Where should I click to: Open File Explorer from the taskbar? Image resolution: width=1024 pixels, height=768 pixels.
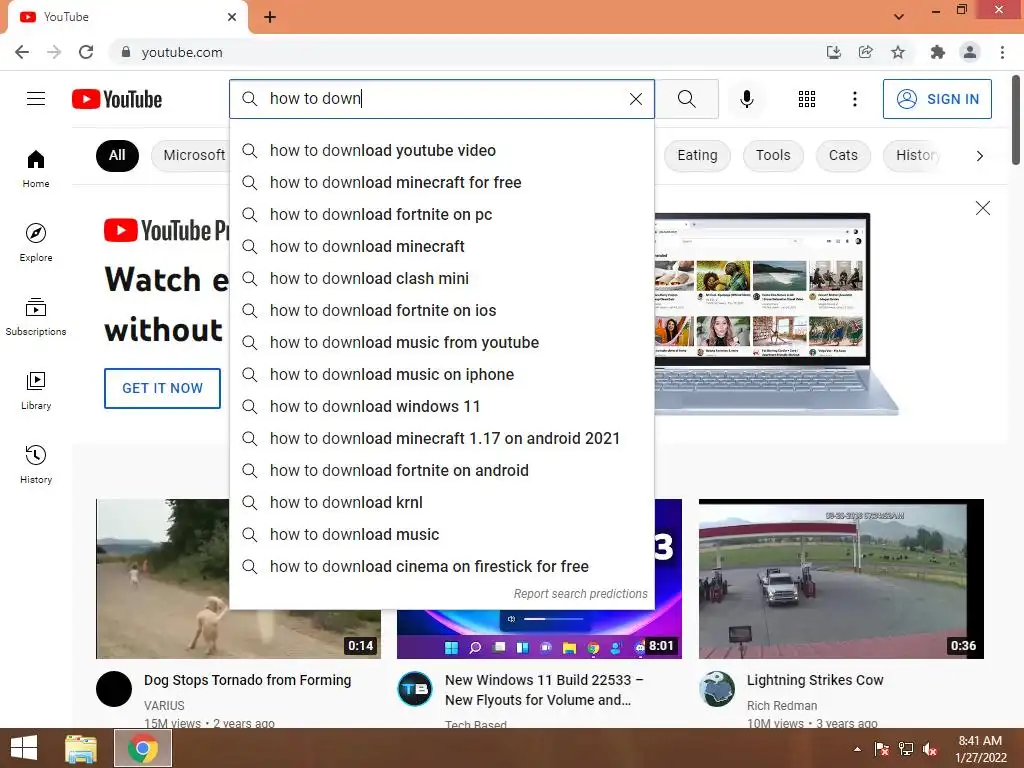[81, 748]
